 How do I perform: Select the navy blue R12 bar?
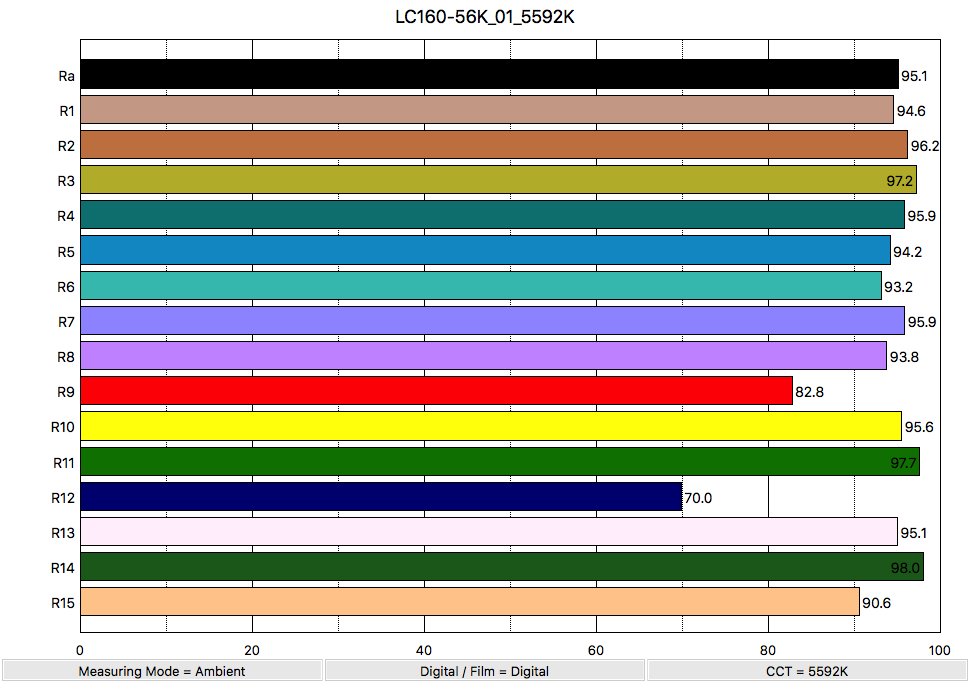(381, 497)
